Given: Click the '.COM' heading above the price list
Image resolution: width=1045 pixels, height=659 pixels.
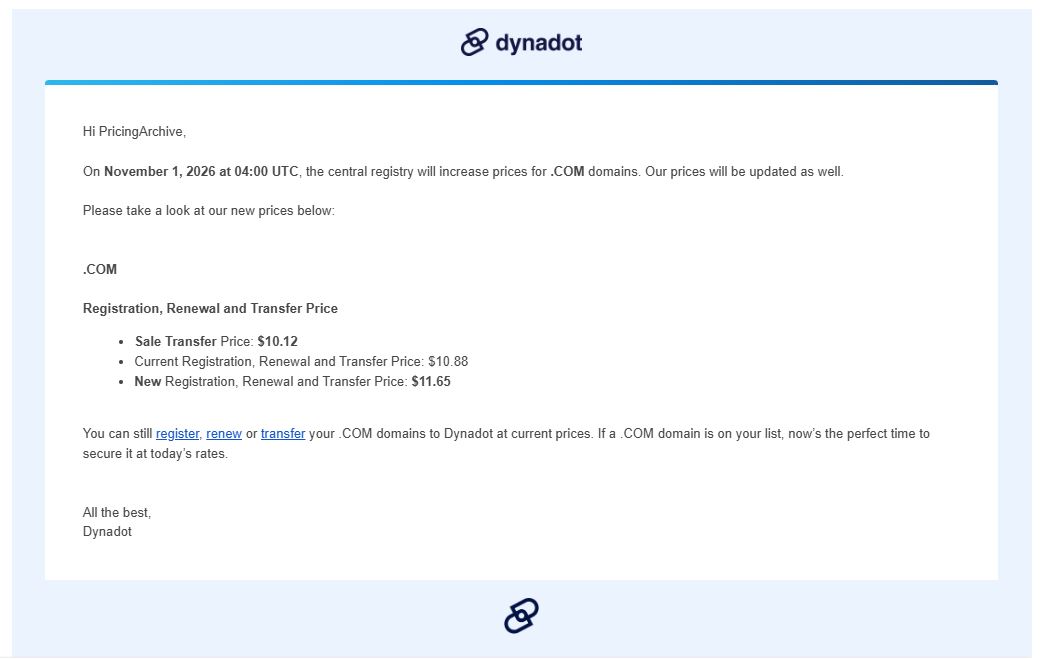Looking at the screenshot, I should 100,270.
